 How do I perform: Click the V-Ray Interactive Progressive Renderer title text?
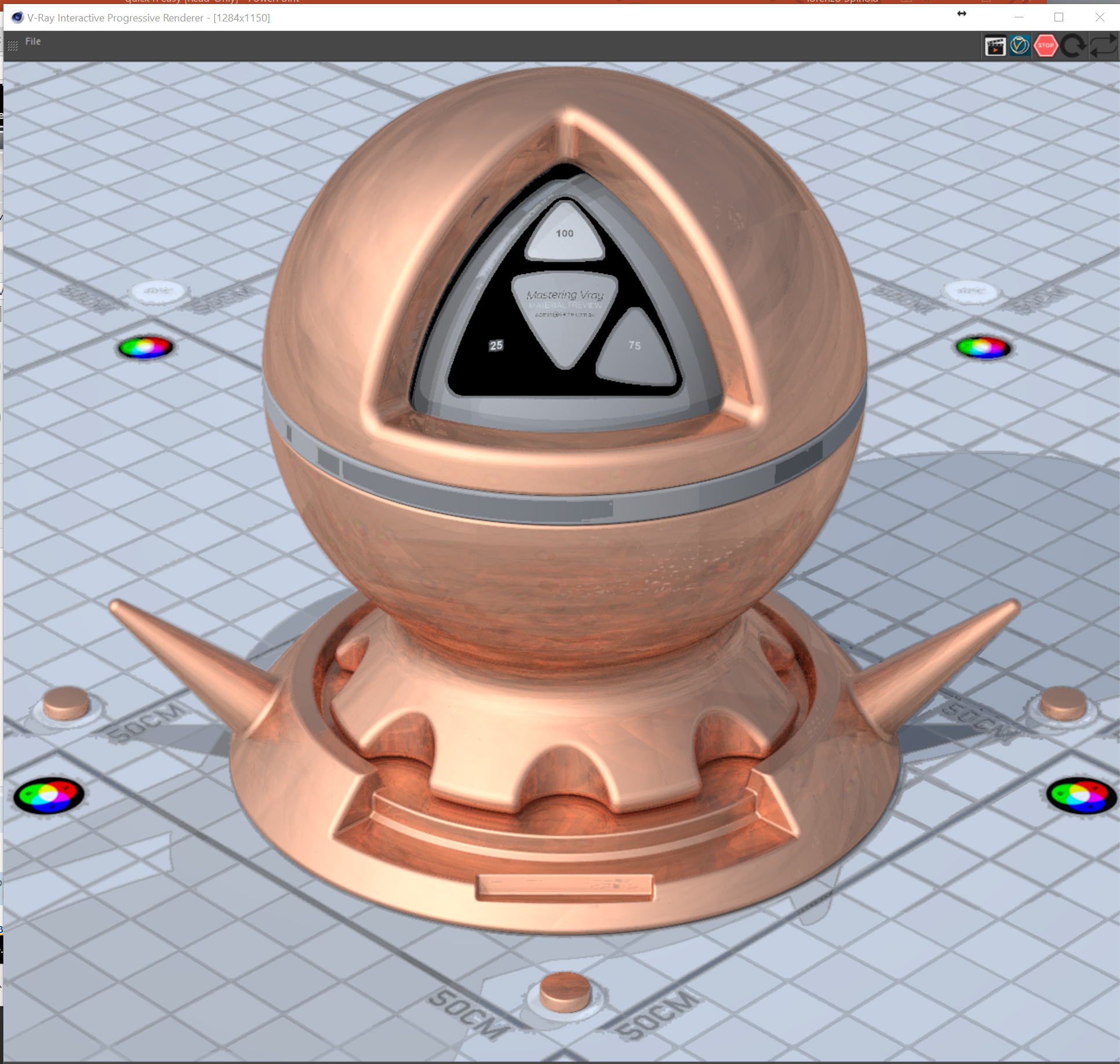[148, 18]
